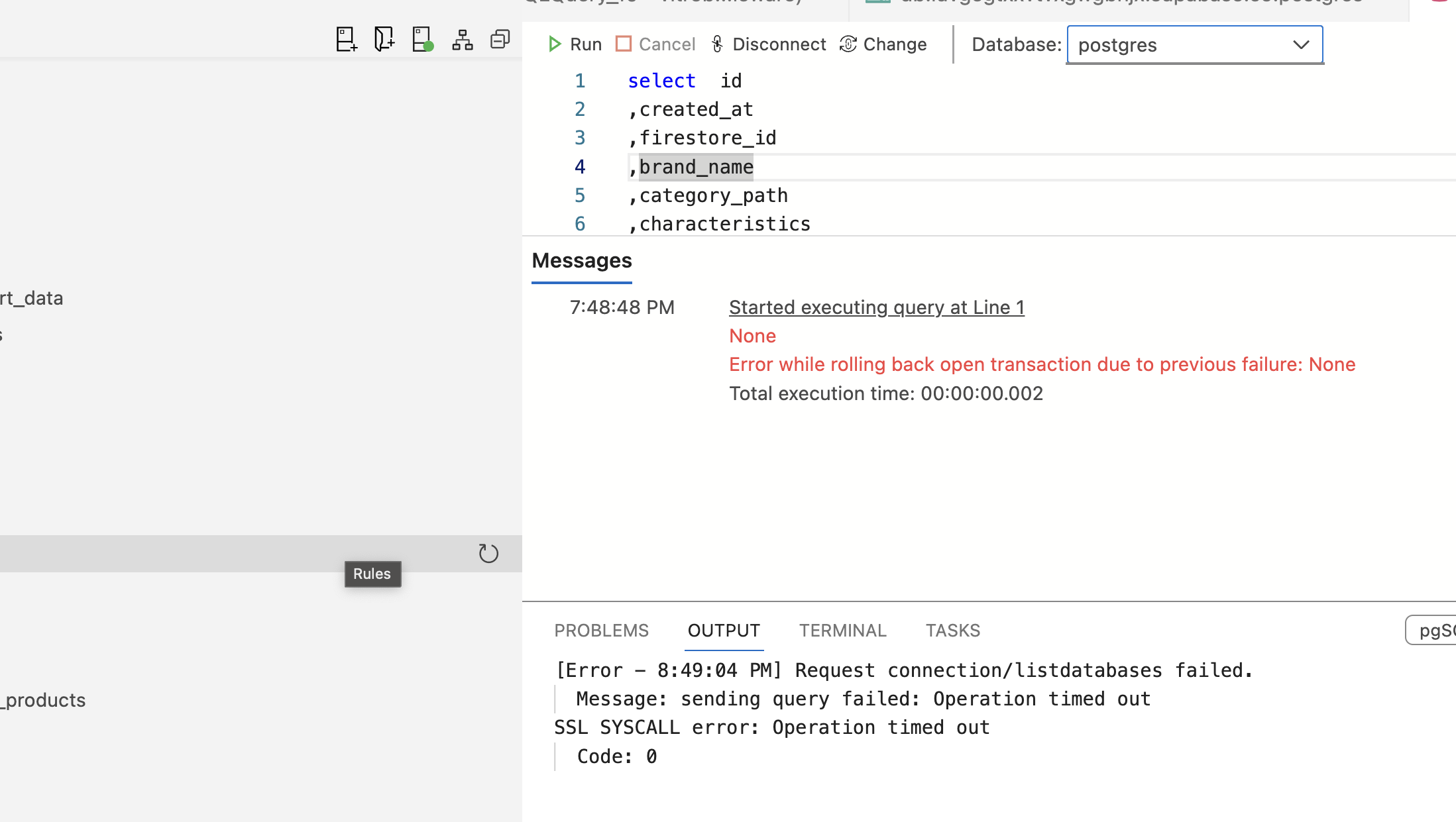Disconnect from the current database
1456x822 pixels.
tap(768, 44)
